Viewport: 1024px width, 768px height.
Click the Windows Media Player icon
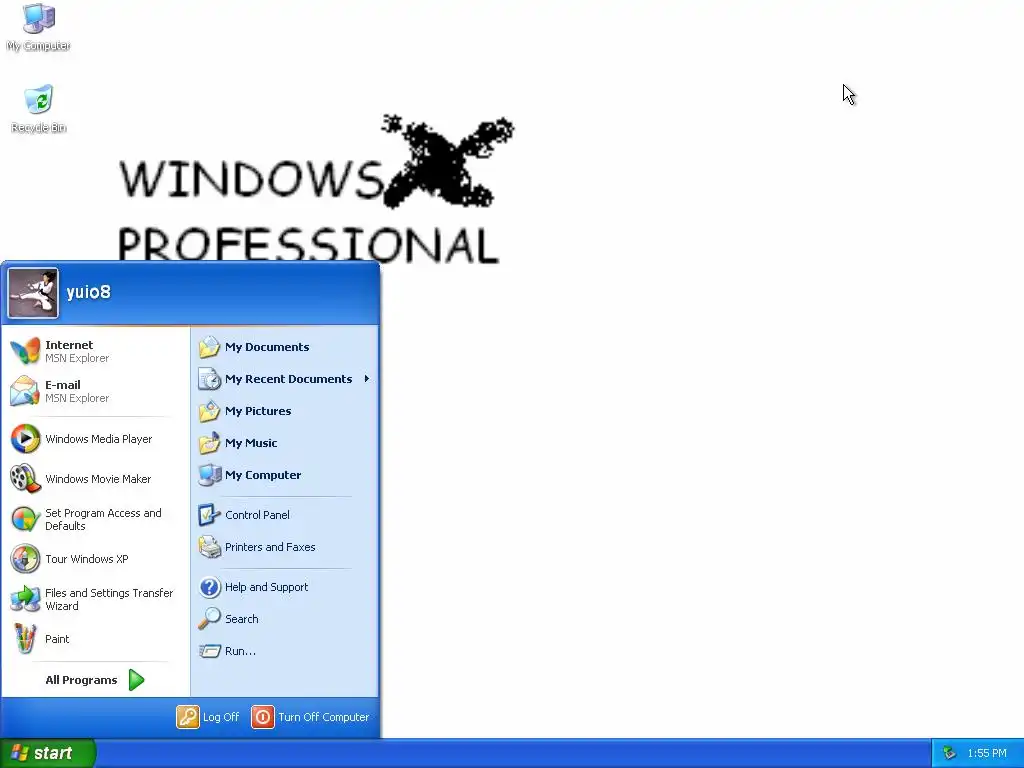[25, 439]
